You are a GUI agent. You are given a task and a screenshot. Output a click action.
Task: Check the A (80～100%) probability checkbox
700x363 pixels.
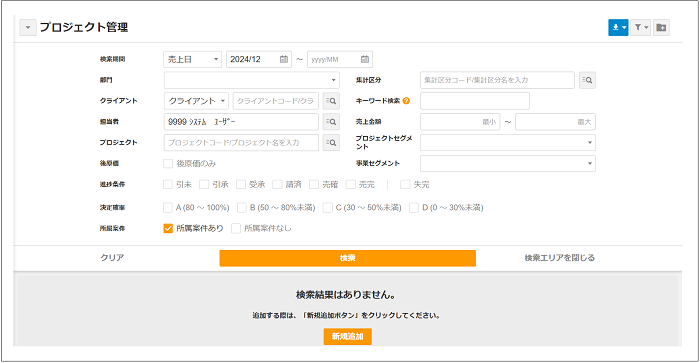(x=168, y=208)
